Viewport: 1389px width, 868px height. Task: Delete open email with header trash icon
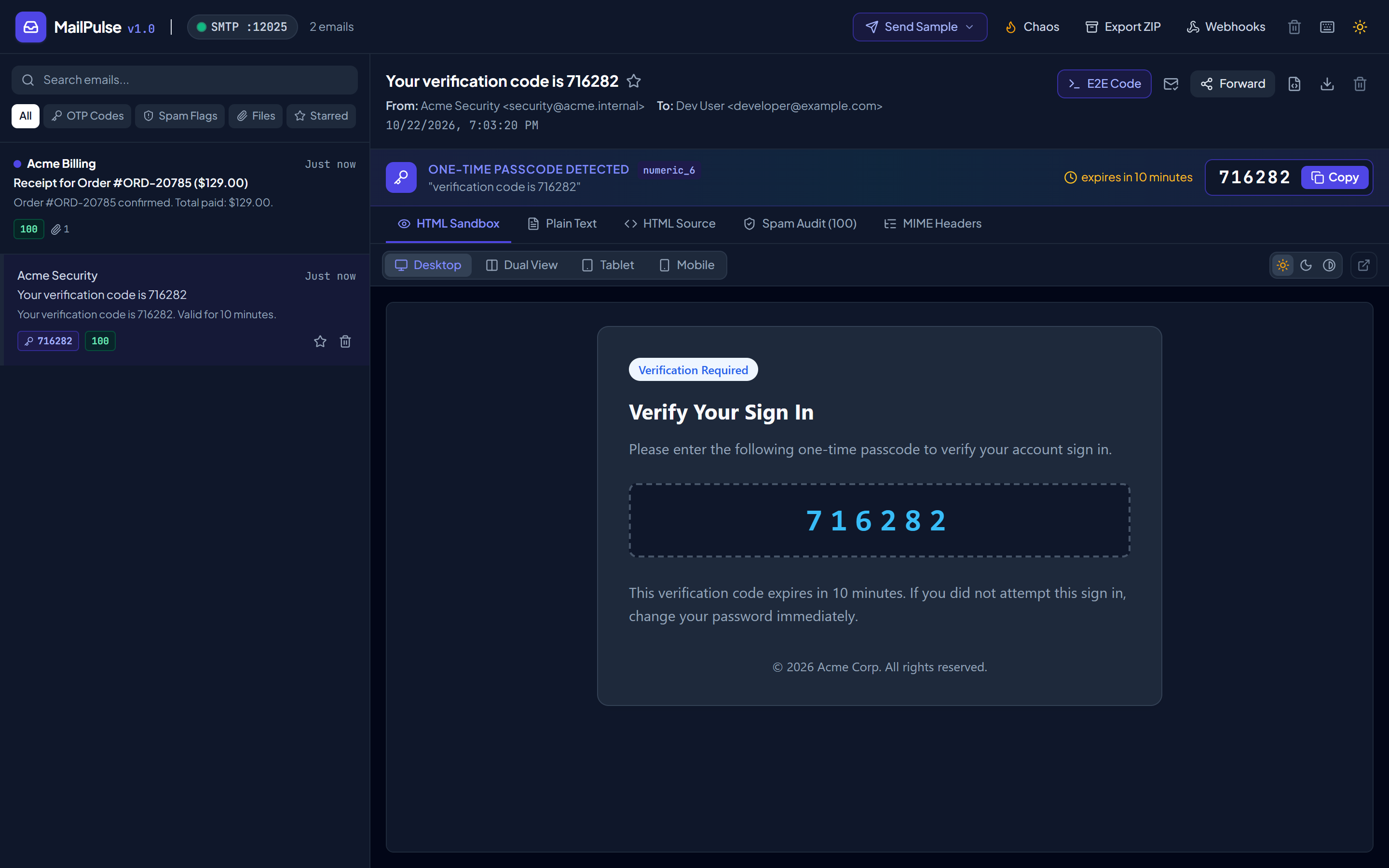pyautogui.click(x=1360, y=84)
